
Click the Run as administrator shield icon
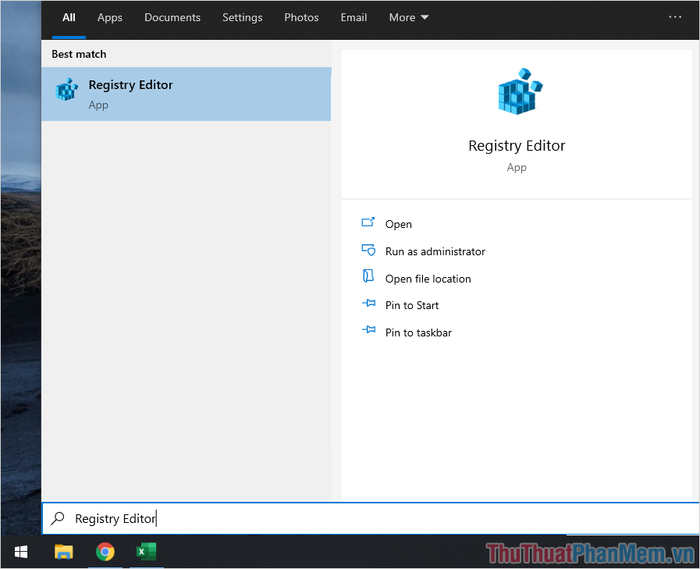368,249
